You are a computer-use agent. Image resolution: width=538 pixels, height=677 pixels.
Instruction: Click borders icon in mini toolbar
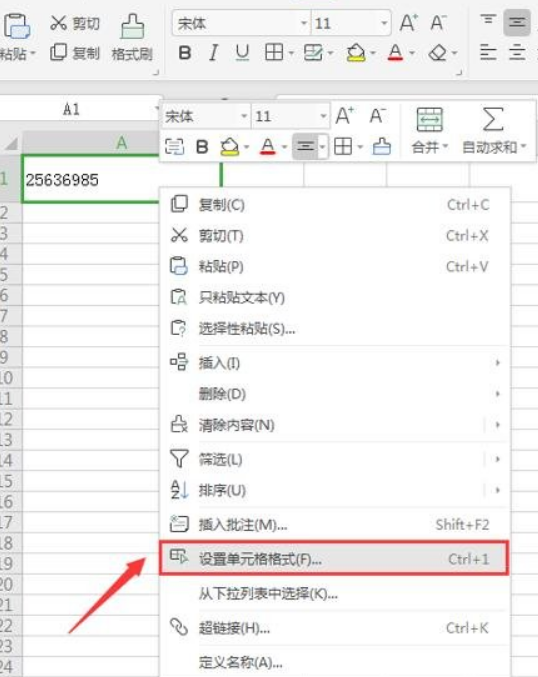(x=343, y=147)
